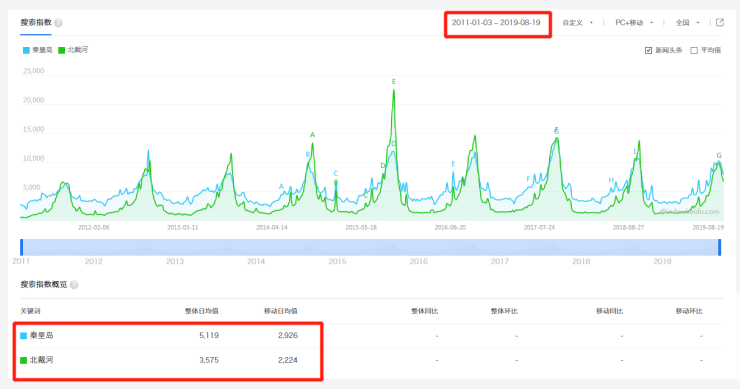
Task: Click the blue news marker H
Action: coord(611,180)
